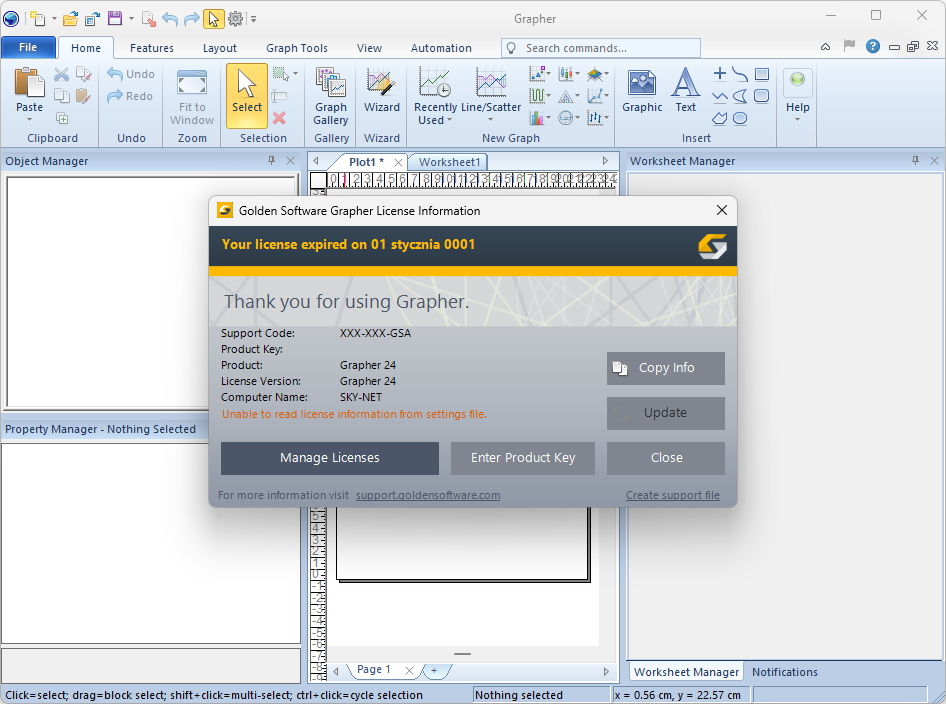946x704 pixels.
Task: Open the support.goldensoftware.com link
Action: coord(428,495)
